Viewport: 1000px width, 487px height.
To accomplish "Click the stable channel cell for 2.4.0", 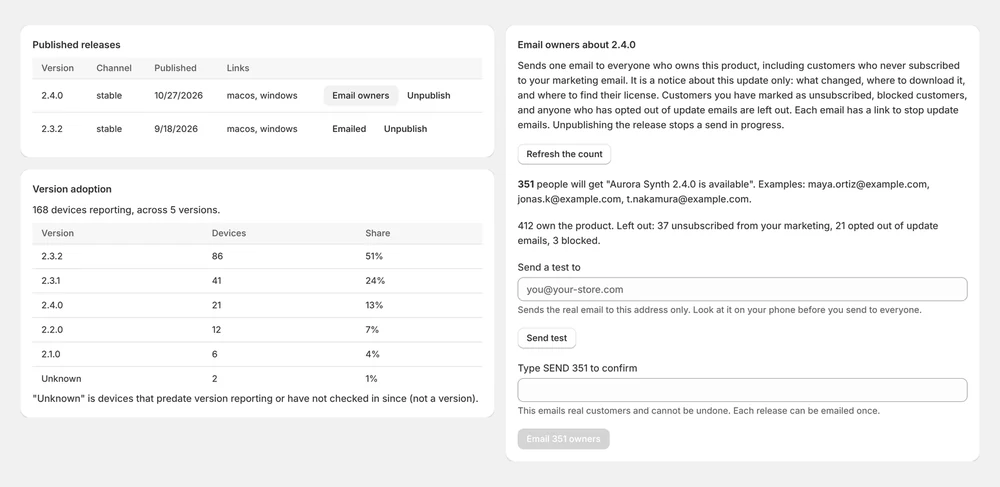I will point(108,96).
